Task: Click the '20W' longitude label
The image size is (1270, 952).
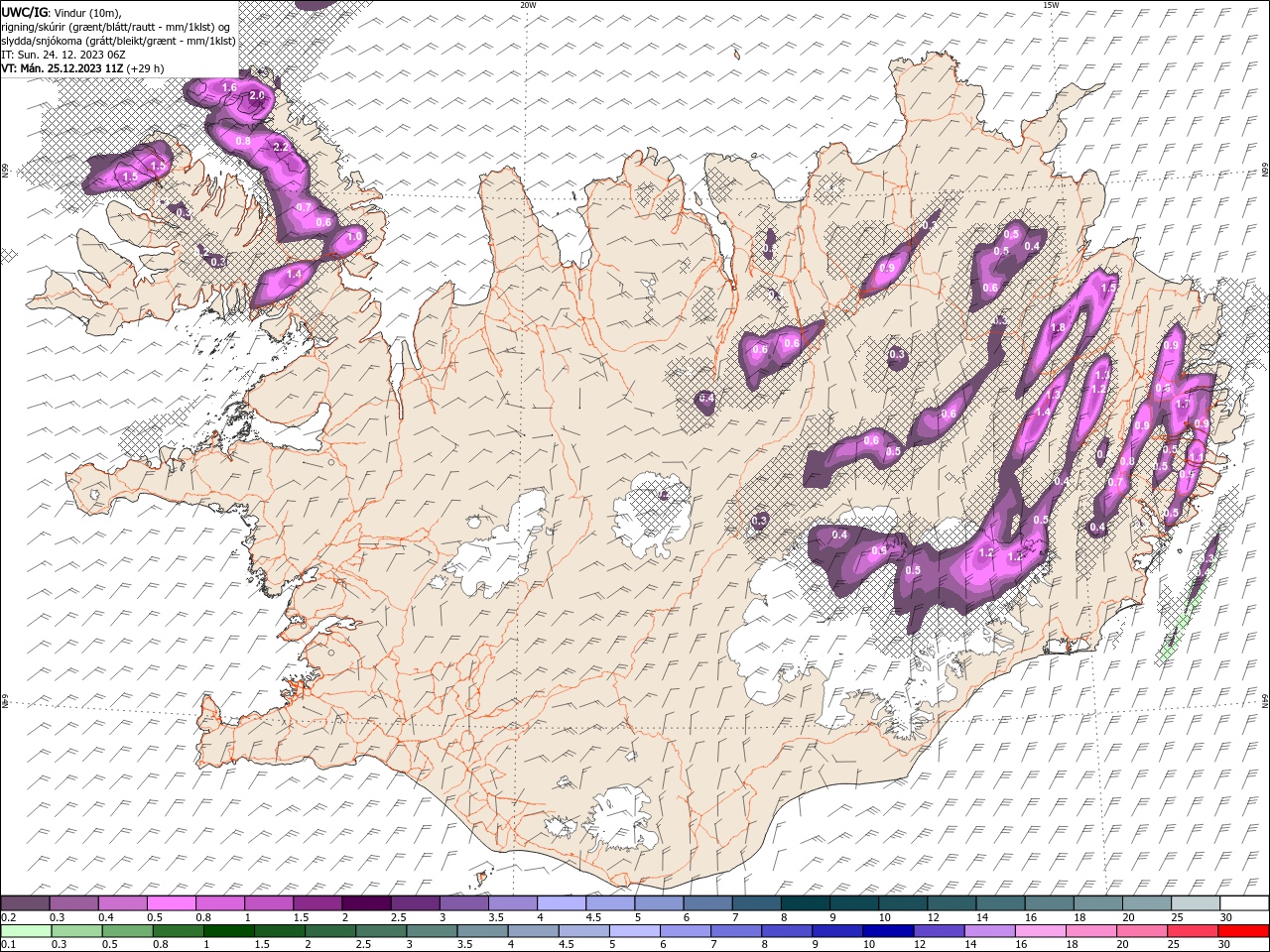Action: pyautogui.click(x=528, y=5)
